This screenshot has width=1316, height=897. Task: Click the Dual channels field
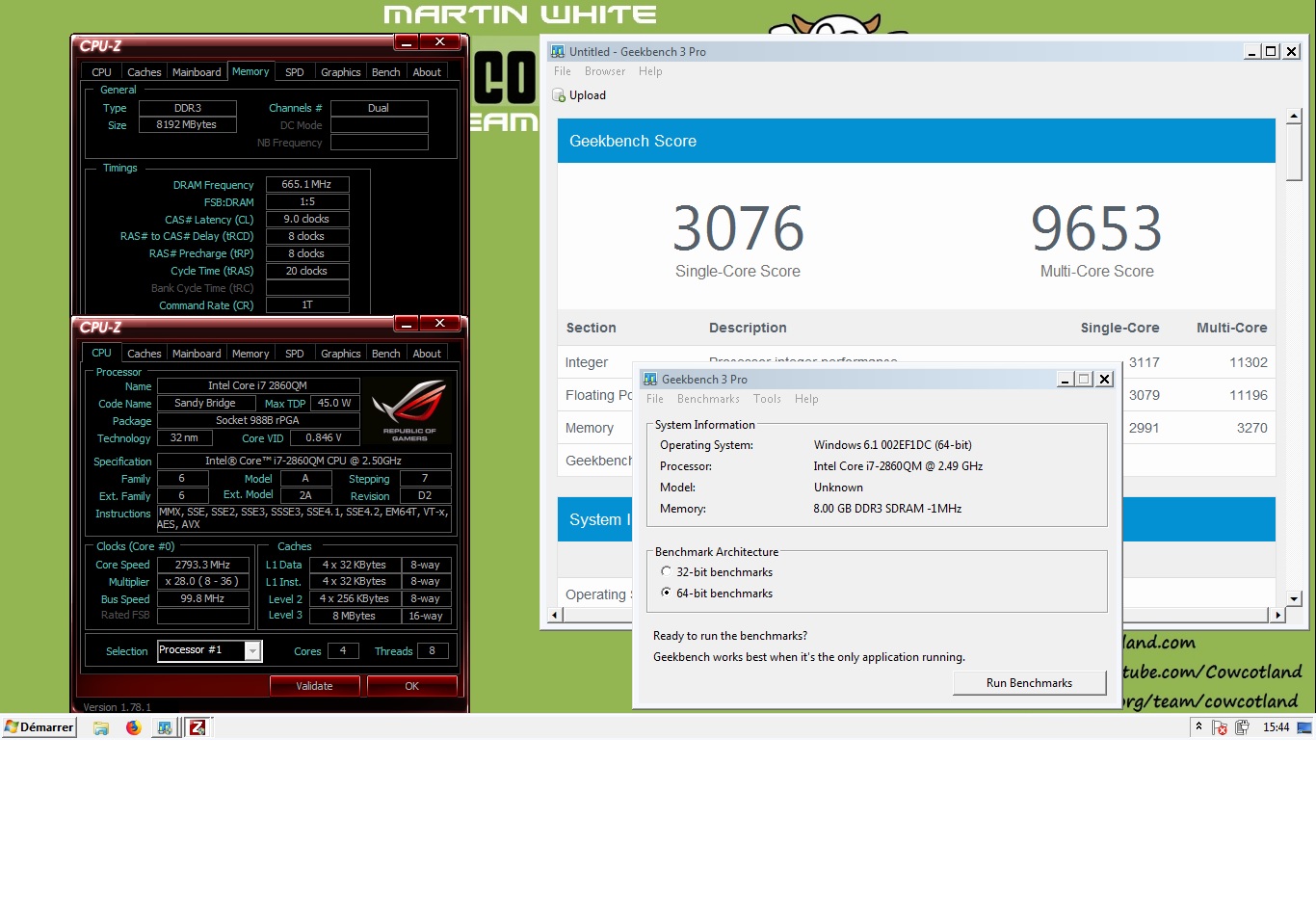pos(379,108)
